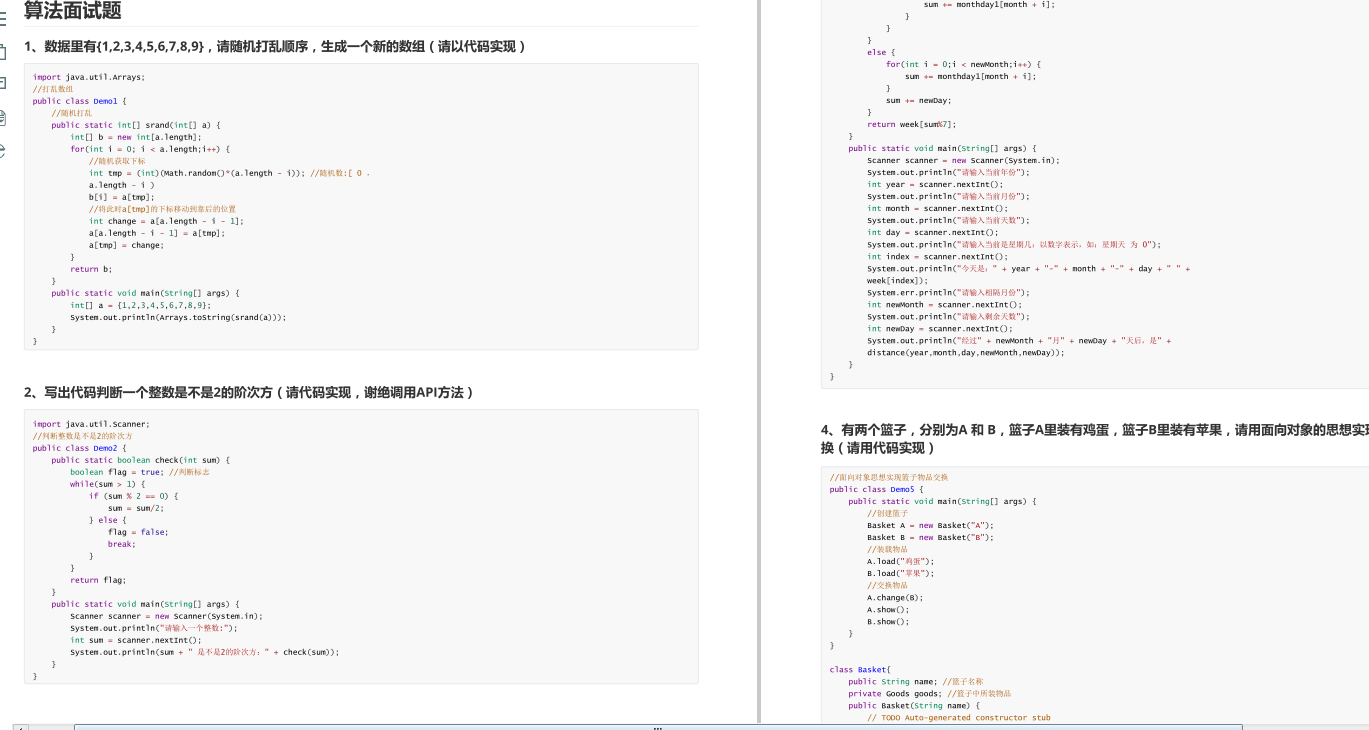Click the line "int sum = scanner.nextInt();"
This screenshot has width=1369, height=730.
(x=136, y=640)
